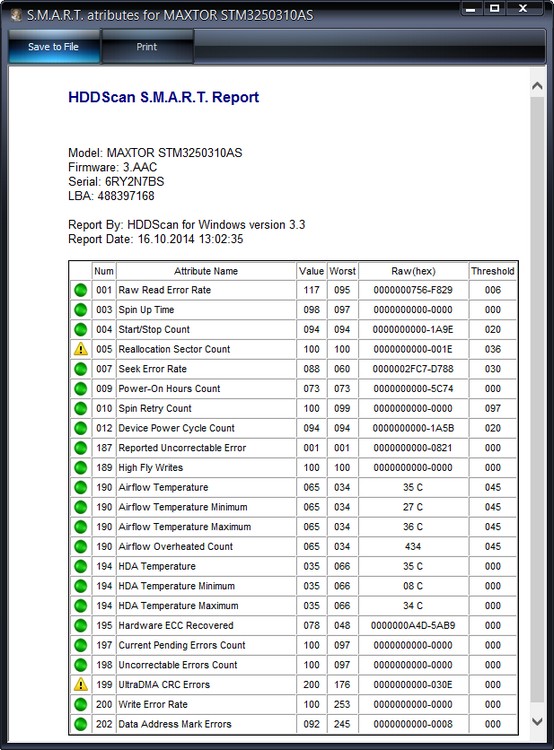Click the Print button
The image size is (554, 750).
pyautogui.click(x=147, y=47)
